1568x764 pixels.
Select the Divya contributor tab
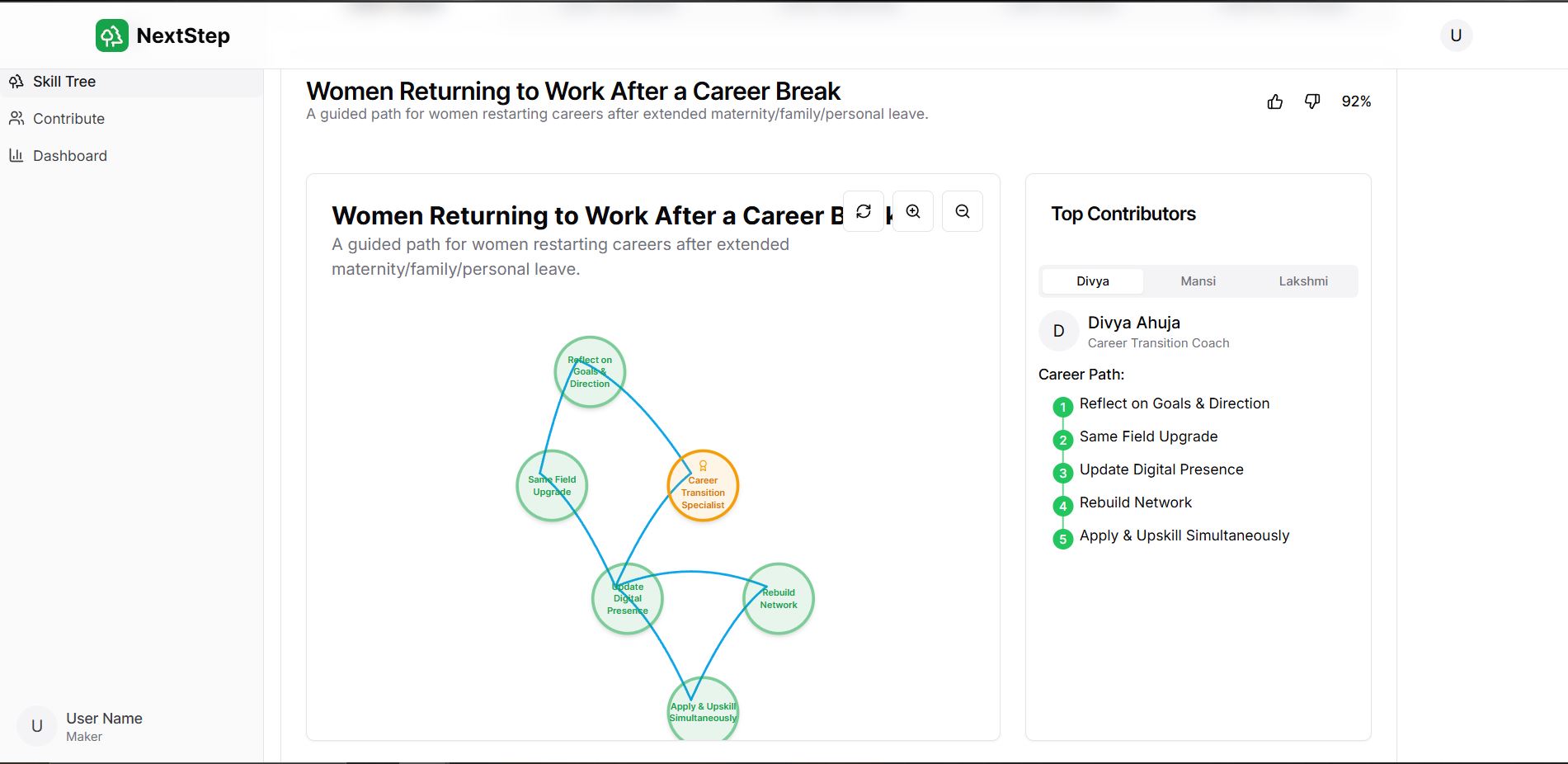point(1092,281)
